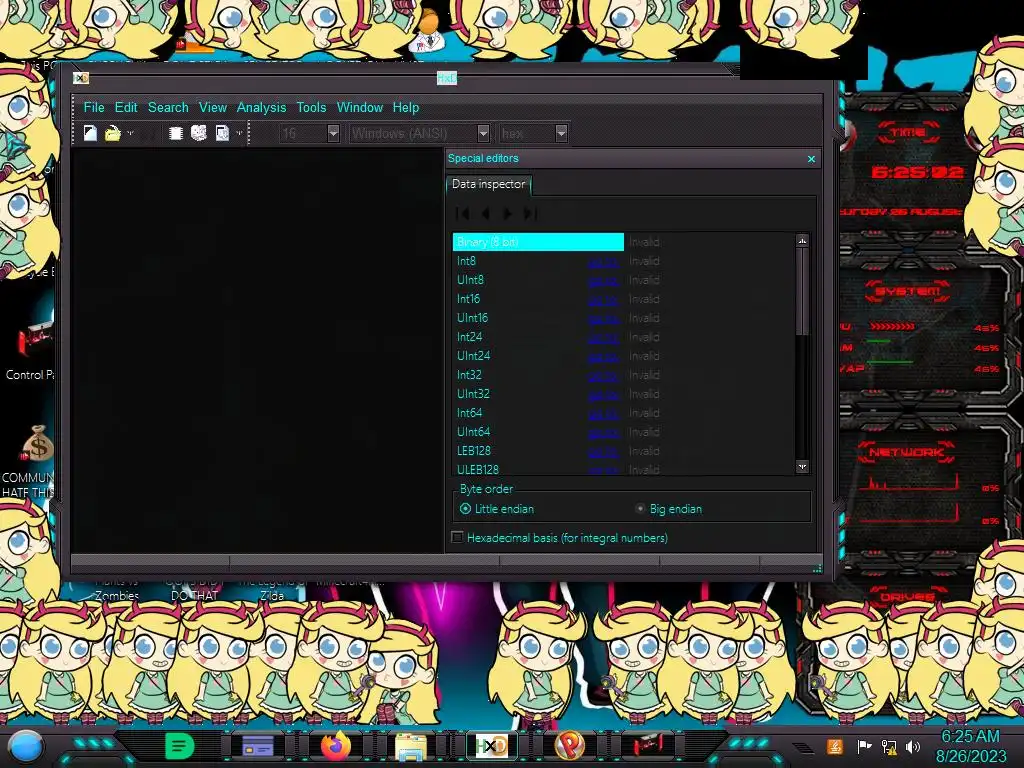The image size is (1024, 768).
Task: Open the Edit menu
Action: 126,107
